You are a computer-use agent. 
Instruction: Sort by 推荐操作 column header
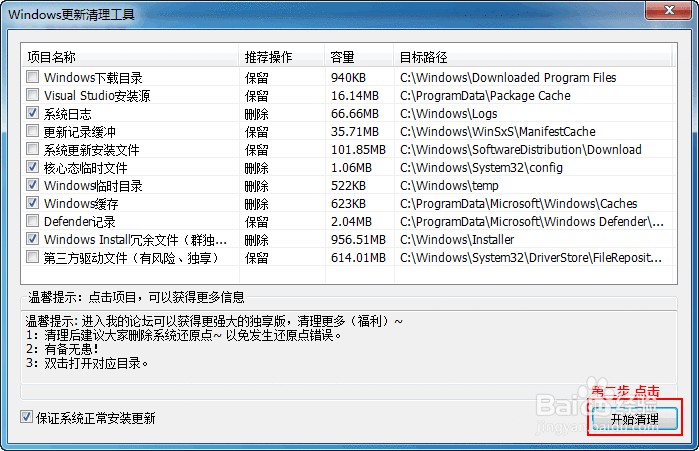coord(281,57)
